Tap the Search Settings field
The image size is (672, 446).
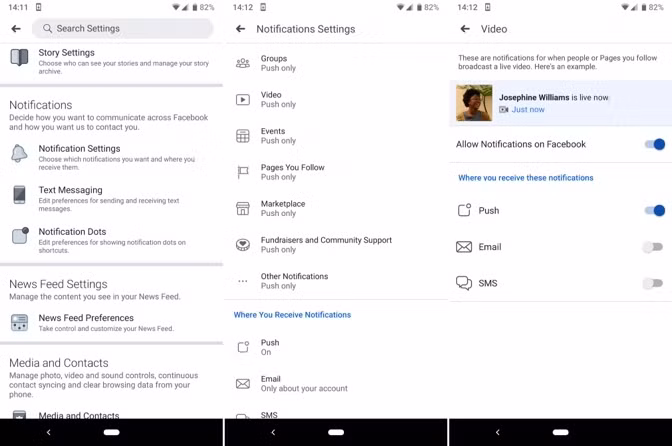tap(122, 29)
